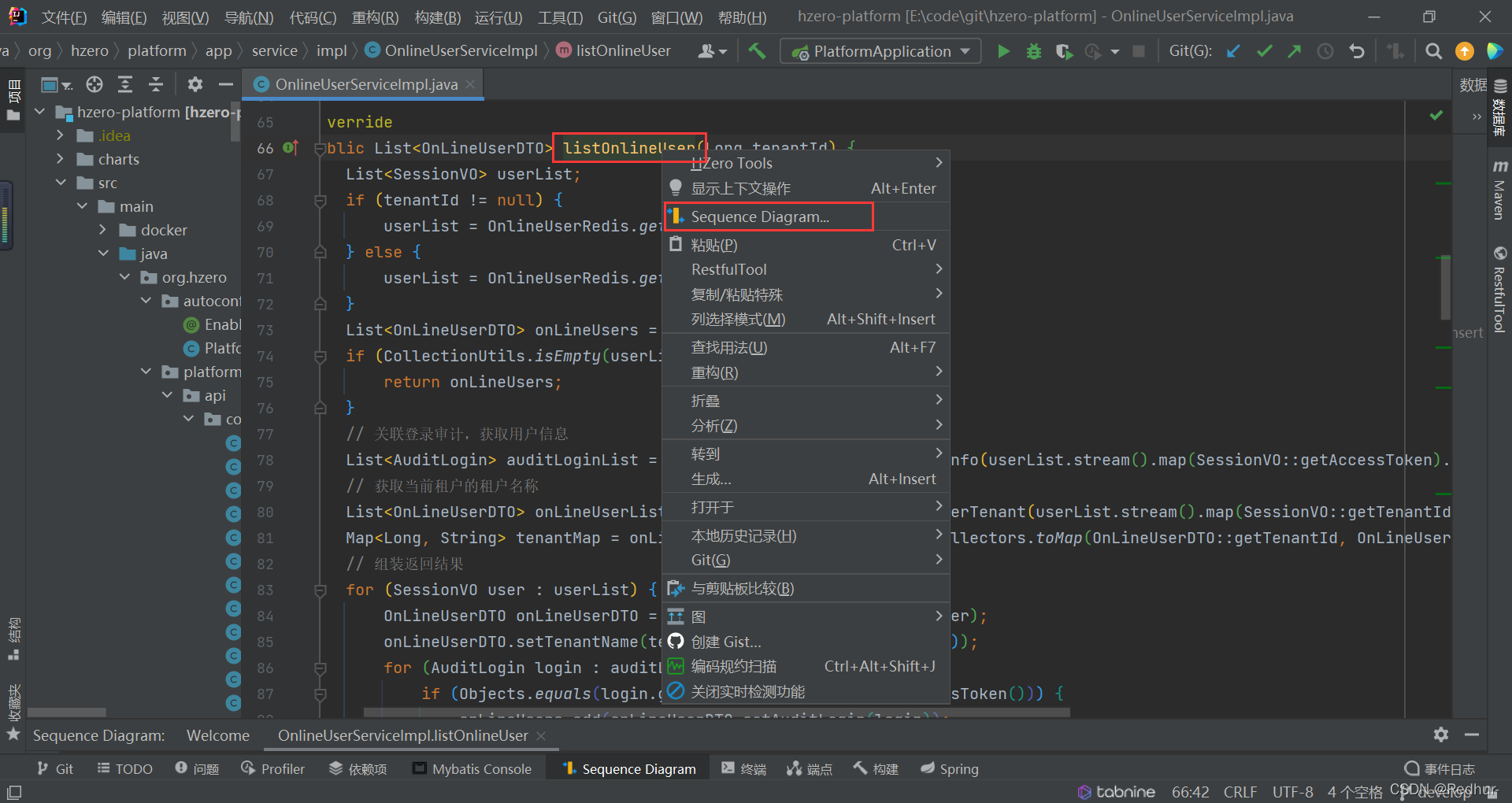
Task: Collapse the hzero-platform root folder
Action: point(40,112)
